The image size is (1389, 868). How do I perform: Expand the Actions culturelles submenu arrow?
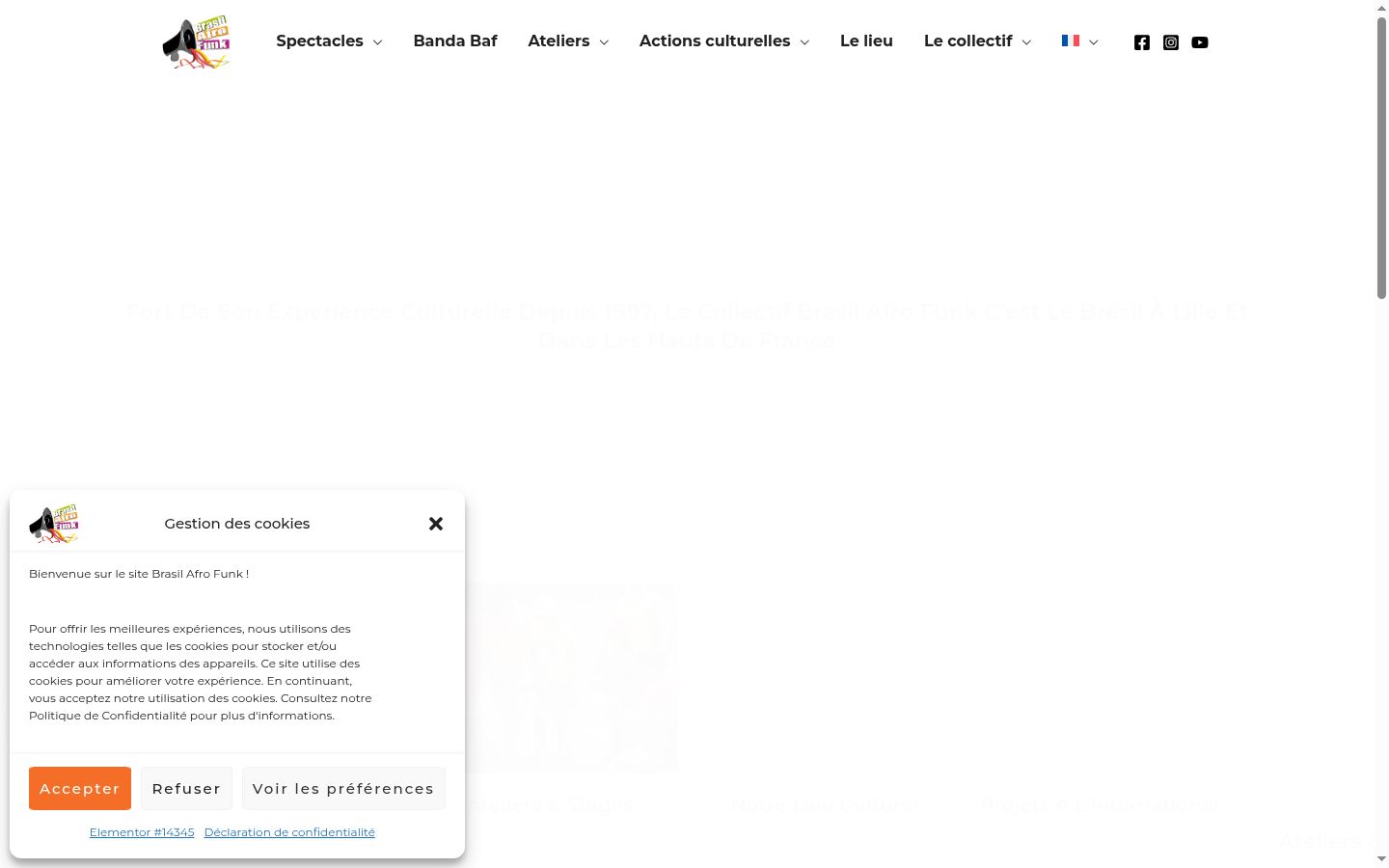tap(804, 42)
